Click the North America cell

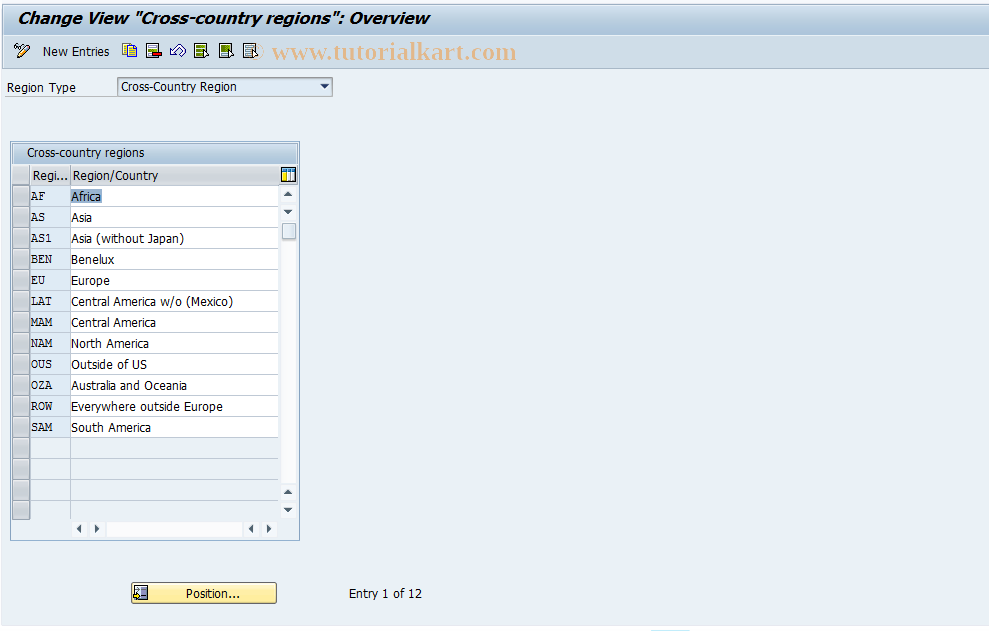click(x=174, y=343)
